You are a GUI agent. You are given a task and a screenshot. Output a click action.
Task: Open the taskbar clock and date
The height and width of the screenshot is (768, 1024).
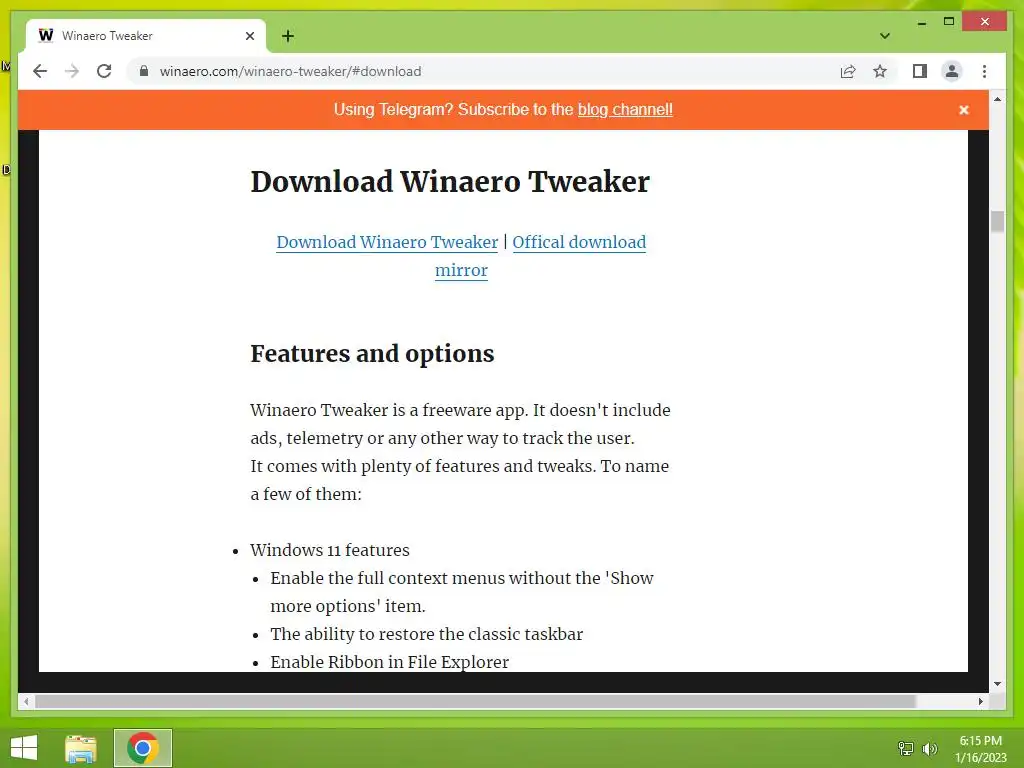(981, 749)
